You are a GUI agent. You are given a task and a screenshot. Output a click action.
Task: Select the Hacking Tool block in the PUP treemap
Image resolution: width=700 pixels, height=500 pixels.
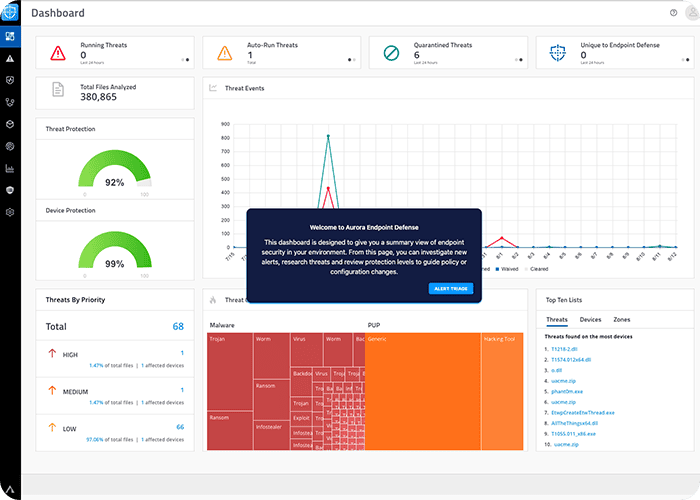tap(502, 391)
